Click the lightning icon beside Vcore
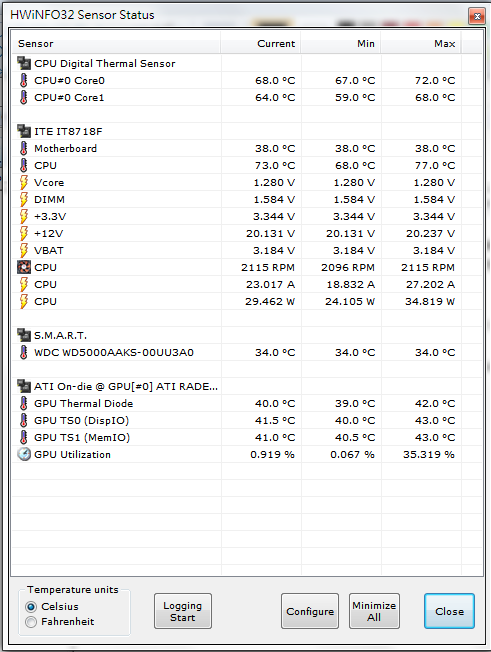491x652 pixels. (x=24, y=183)
